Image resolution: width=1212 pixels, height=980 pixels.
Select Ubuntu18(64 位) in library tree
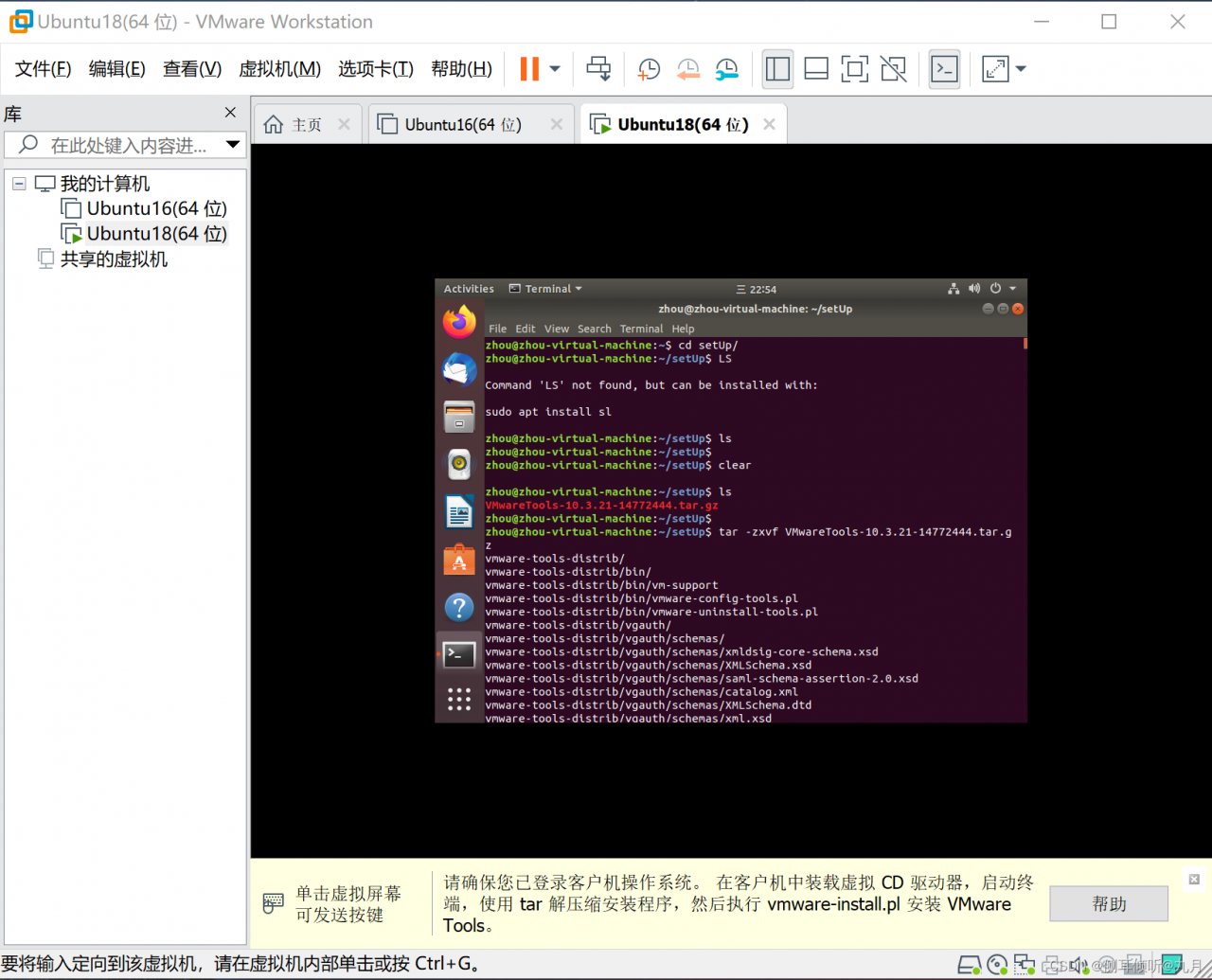144,233
